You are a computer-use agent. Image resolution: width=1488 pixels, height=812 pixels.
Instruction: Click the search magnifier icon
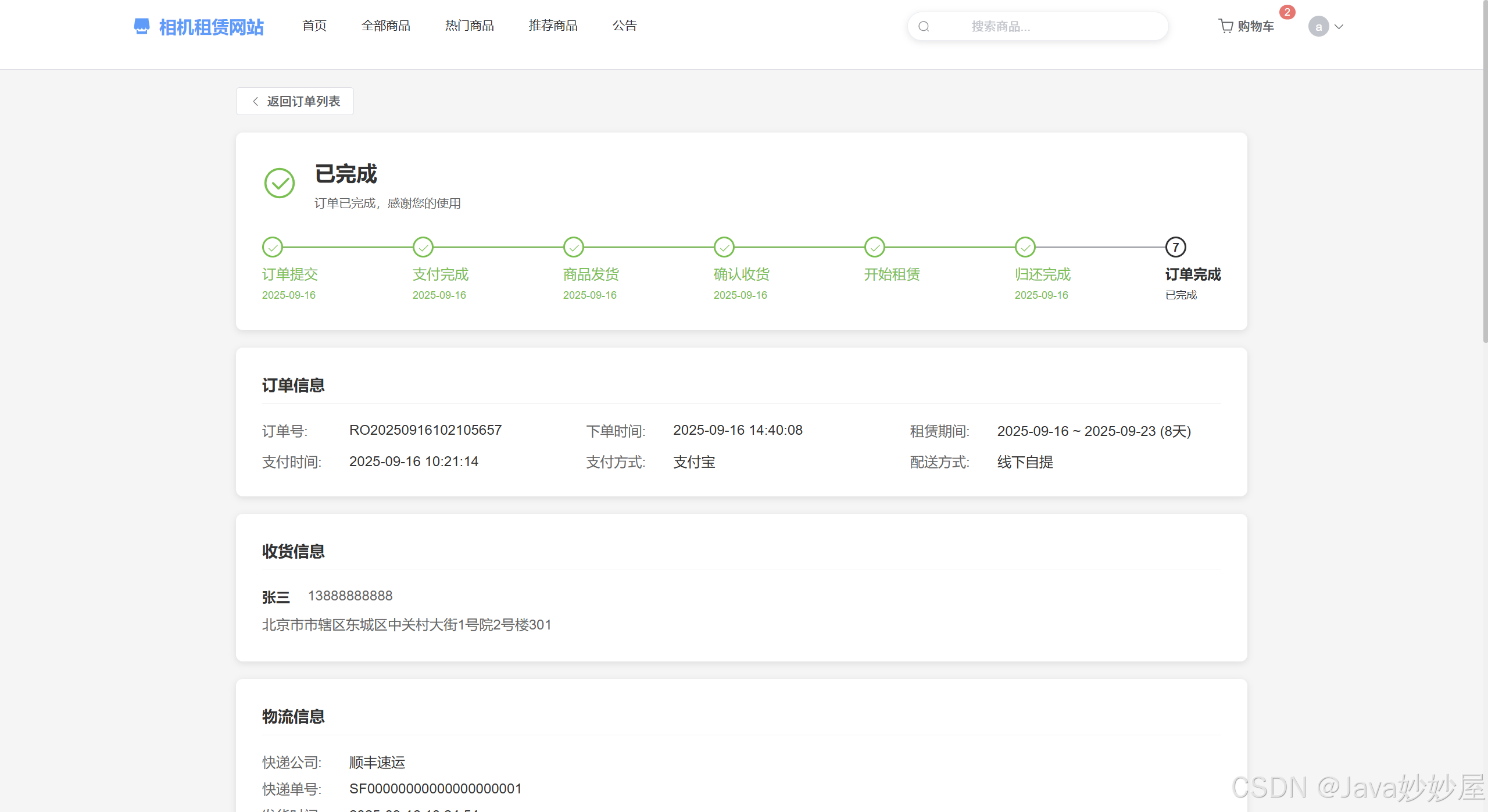(924, 27)
